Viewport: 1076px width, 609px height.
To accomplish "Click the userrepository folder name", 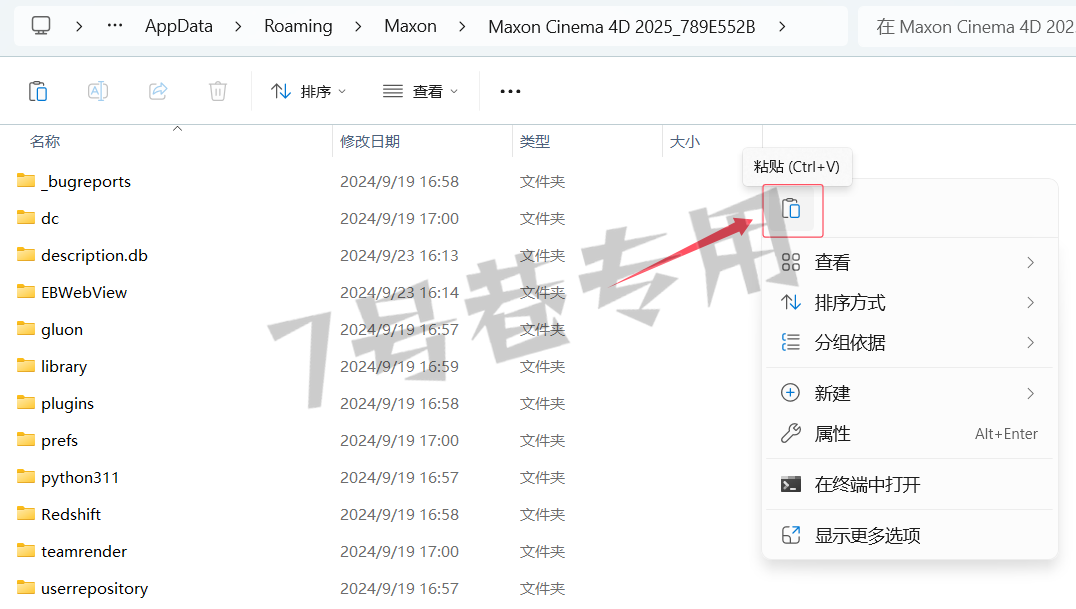I will [x=94, y=588].
